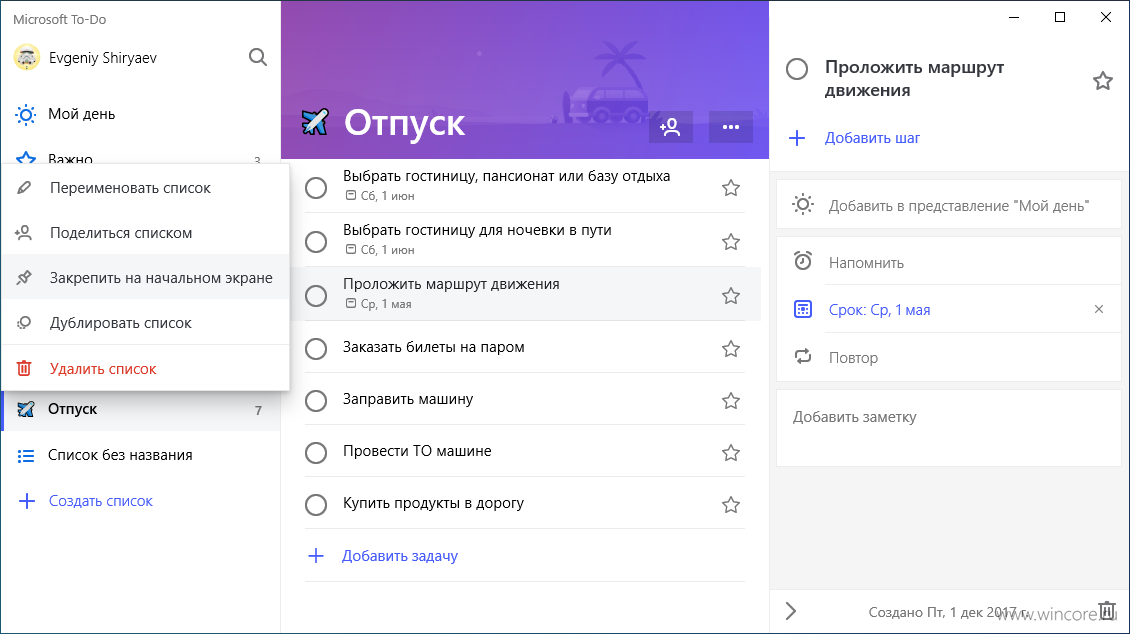This screenshot has width=1130, height=634.
Task: Click the count '7' beside Отпуск
Action: [x=258, y=411]
